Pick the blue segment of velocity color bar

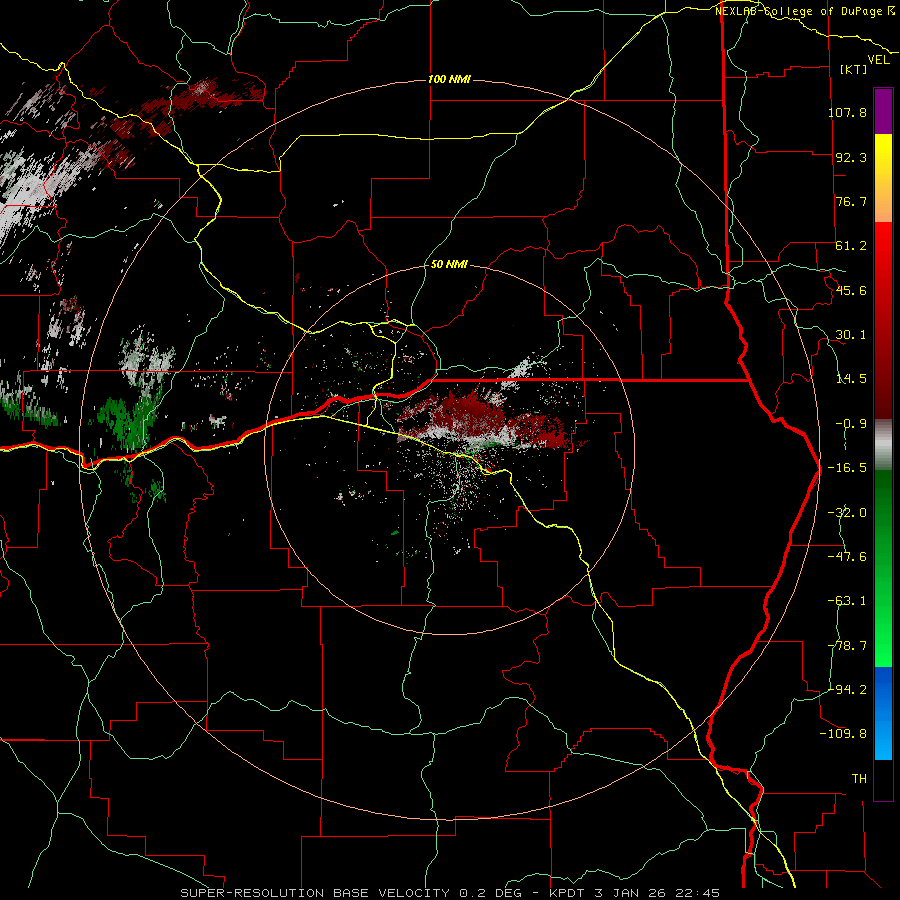coord(883,713)
